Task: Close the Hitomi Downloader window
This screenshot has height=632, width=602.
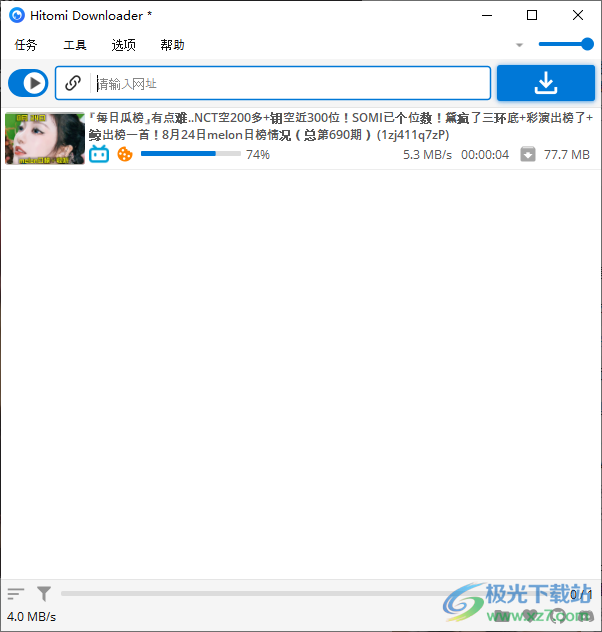Action: pos(578,15)
